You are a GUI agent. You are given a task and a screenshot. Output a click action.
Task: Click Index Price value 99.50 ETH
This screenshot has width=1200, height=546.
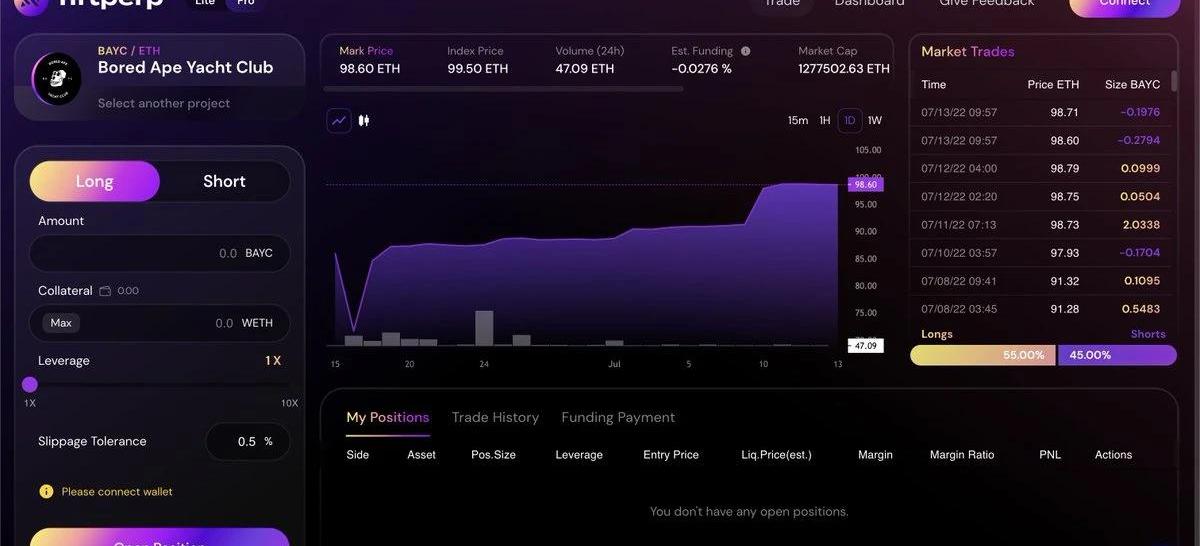pos(478,69)
